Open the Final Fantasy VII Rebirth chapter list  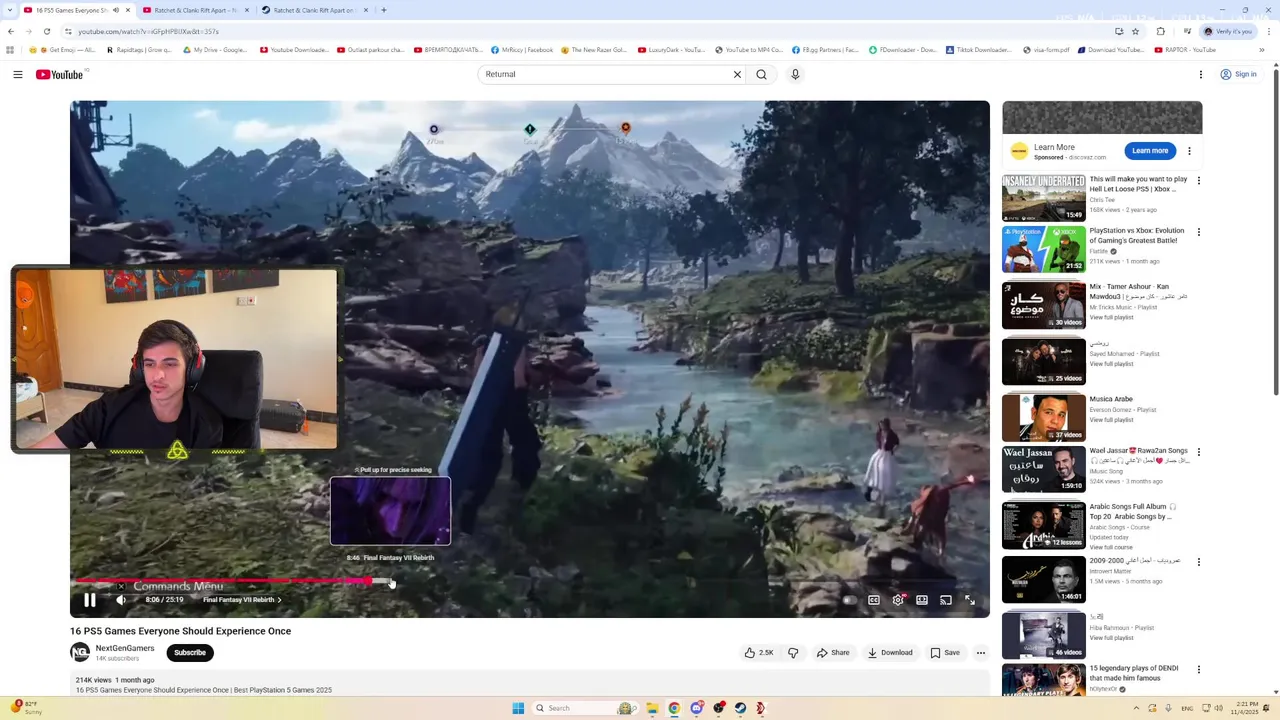242,600
